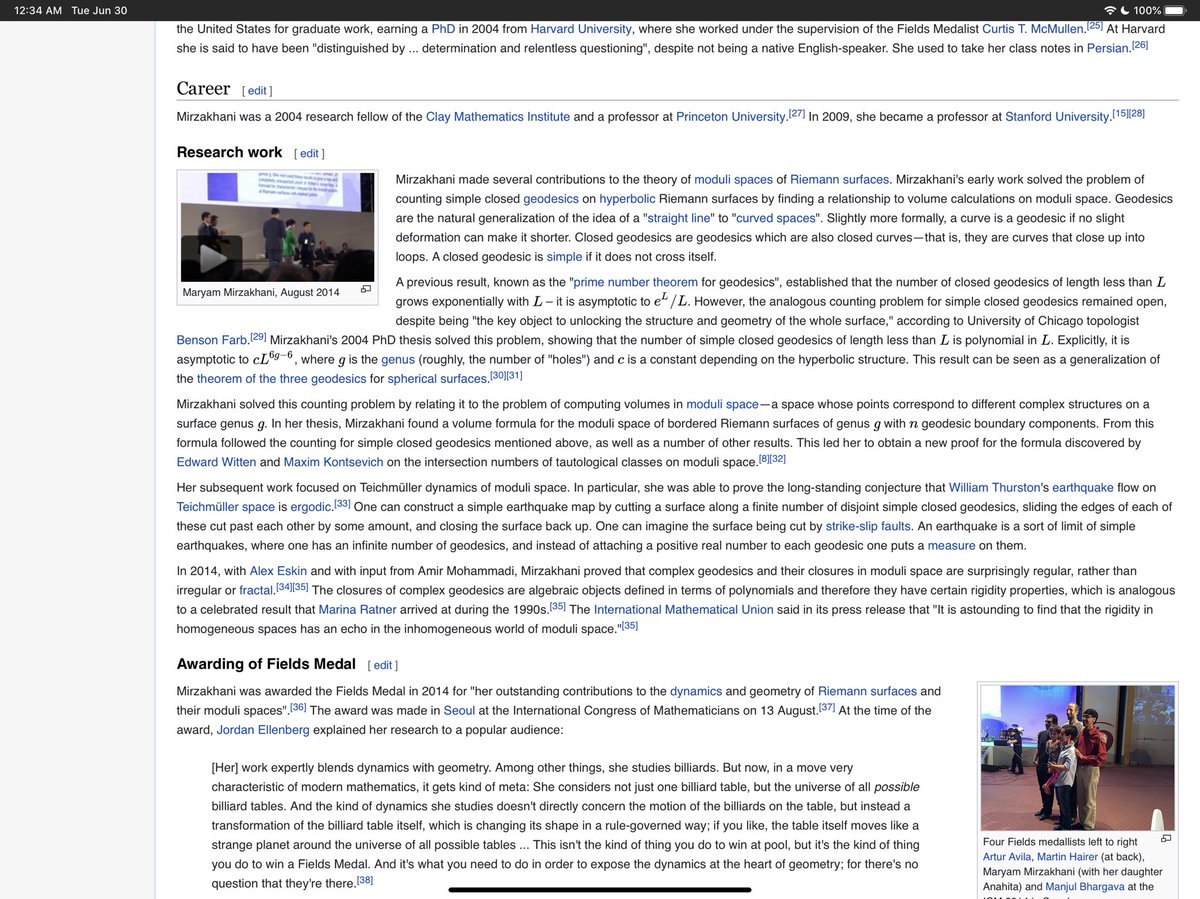Follow the strike-slip faults link

[869, 526]
